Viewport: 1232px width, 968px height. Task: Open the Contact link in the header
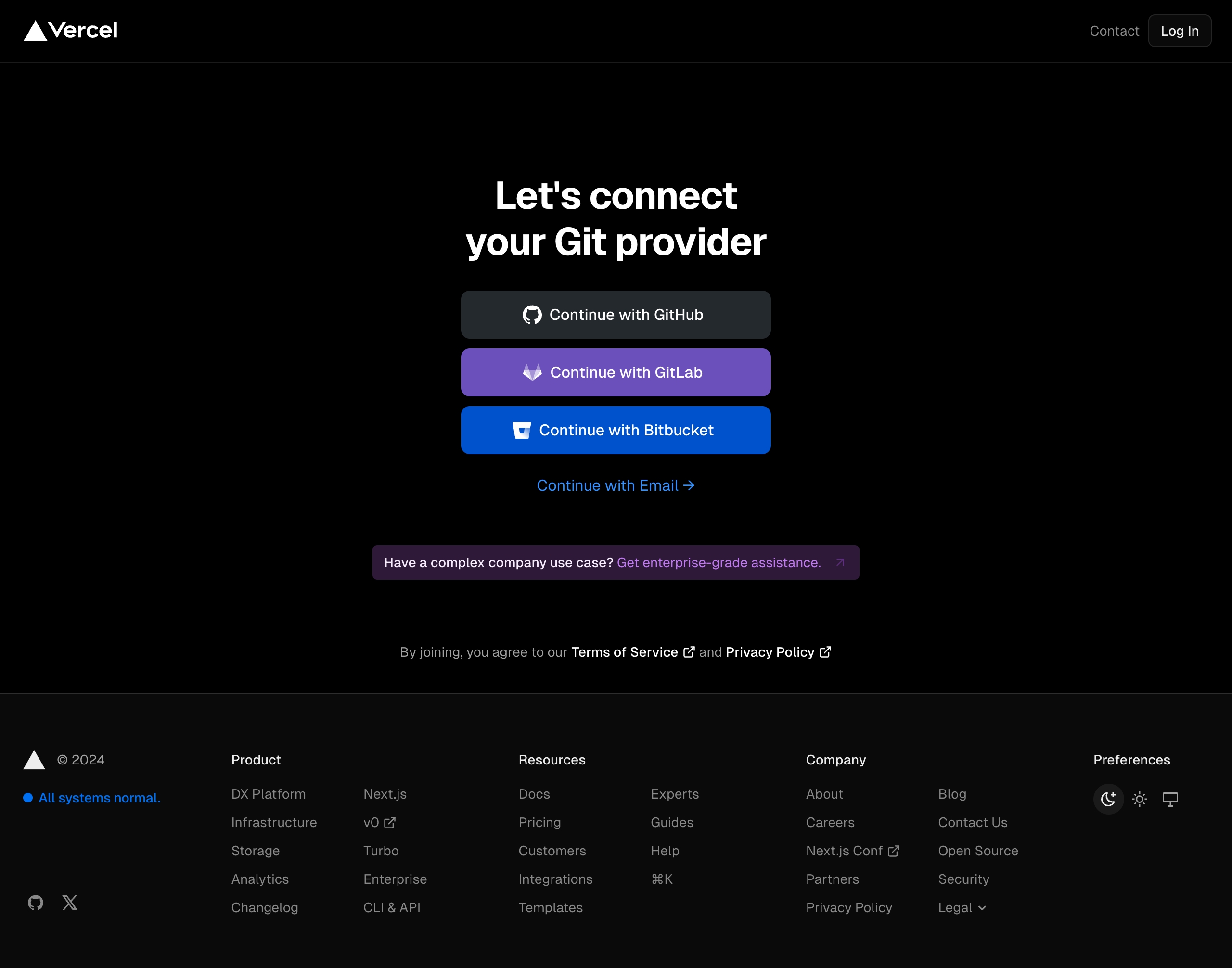1114,31
